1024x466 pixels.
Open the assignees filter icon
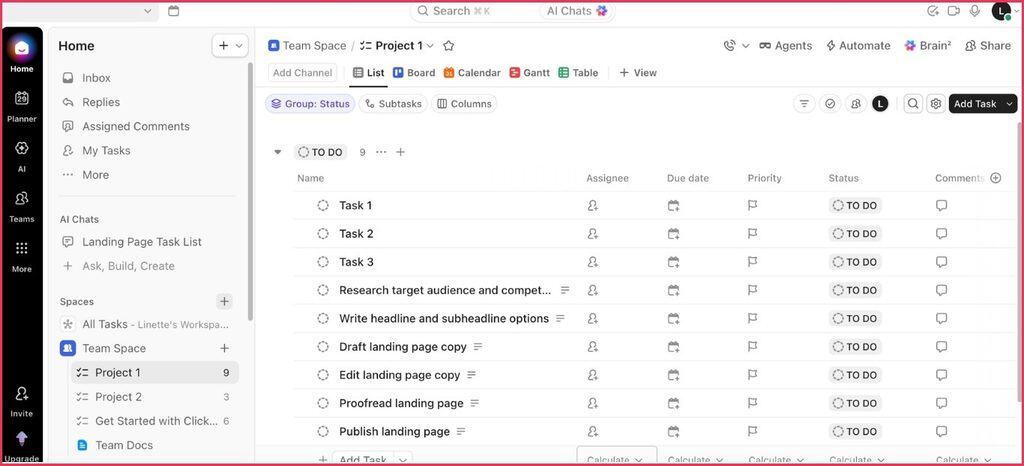[x=856, y=104]
